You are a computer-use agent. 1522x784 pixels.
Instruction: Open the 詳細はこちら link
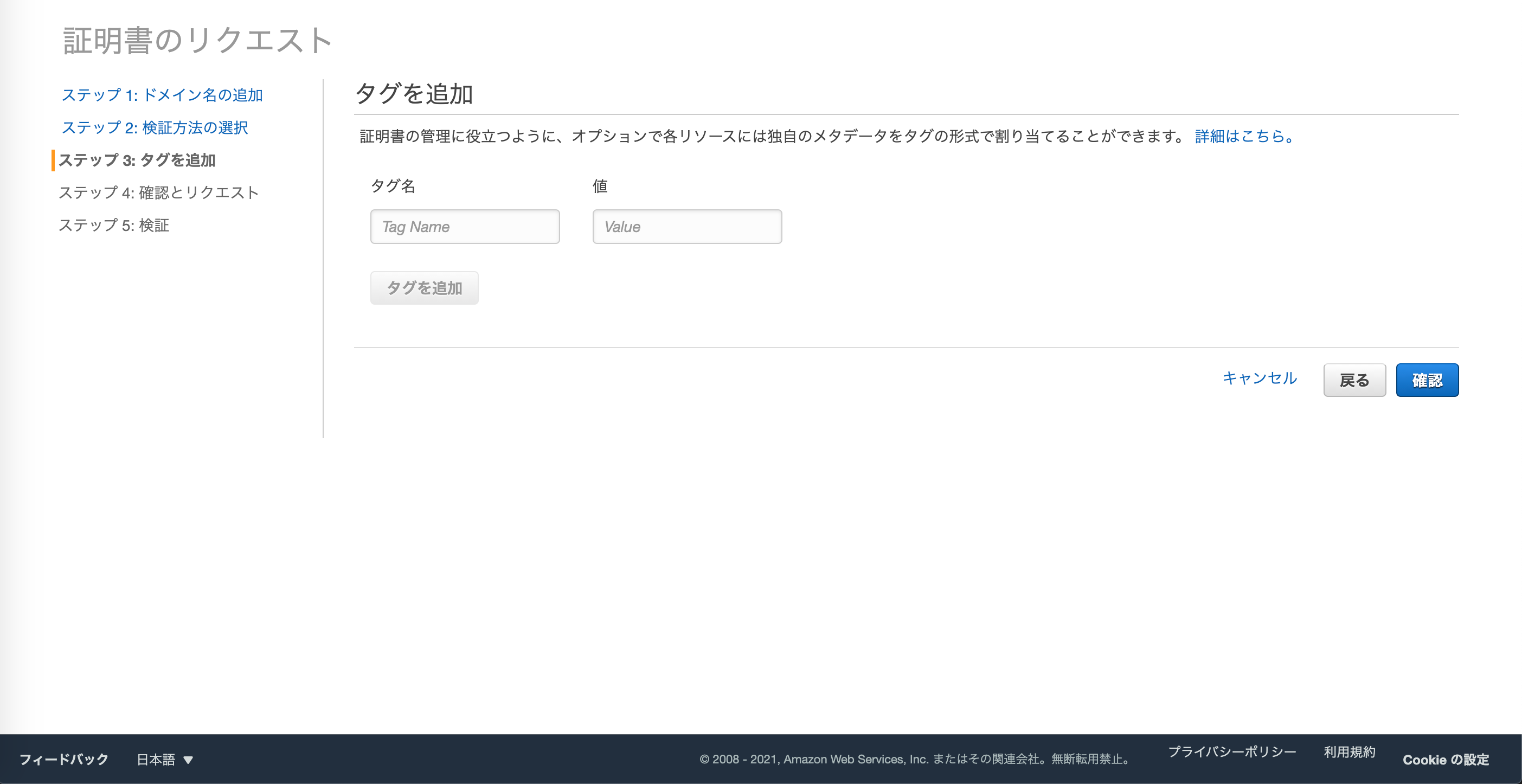[1244, 137]
